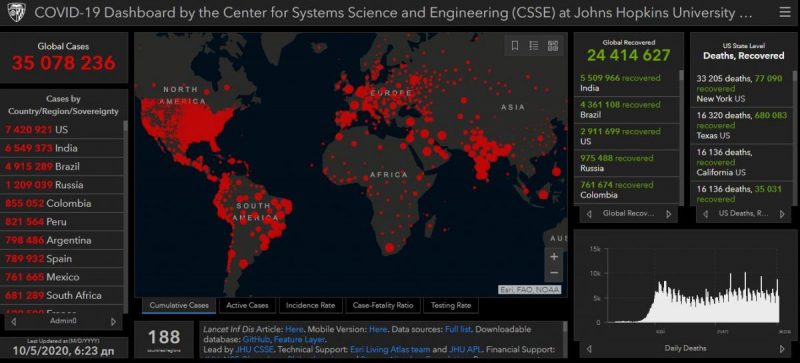Click the Global Cases total 35 078 236
Viewport: 800px width, 363px height.
pos(64,63)
